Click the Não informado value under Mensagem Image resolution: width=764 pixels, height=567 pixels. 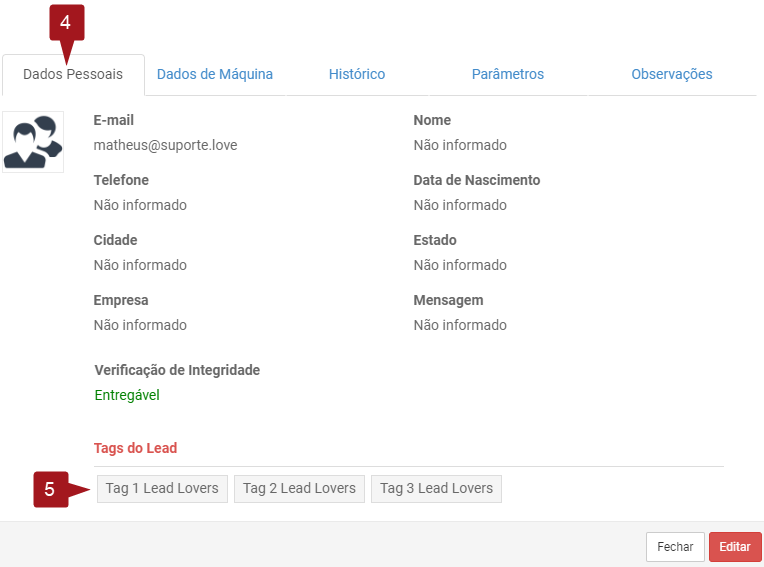coord(460,325)
